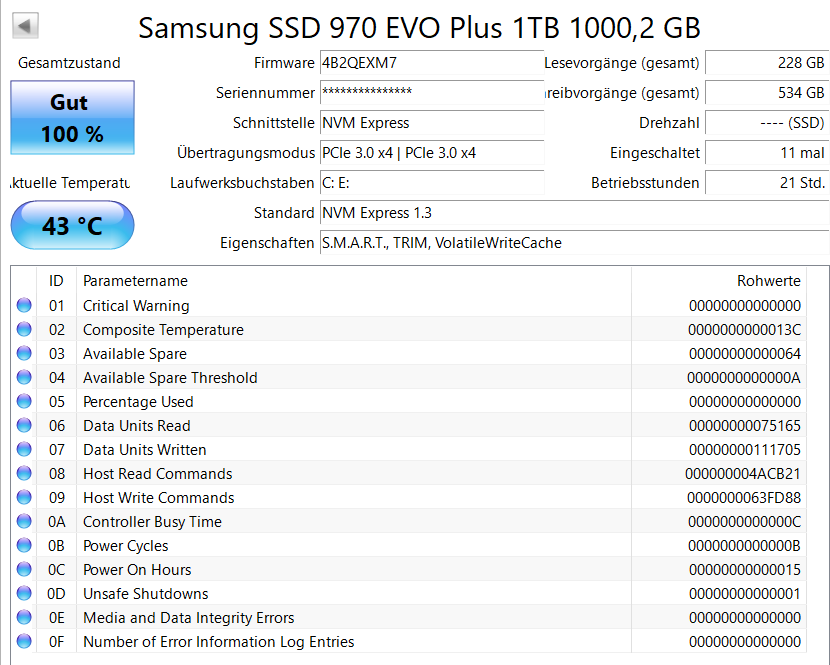Image resolution: width=830 pixels, height=665 pixels.
Task: Click the blue status icon for Host Read Commands
Action: click(x=24, y=473)
